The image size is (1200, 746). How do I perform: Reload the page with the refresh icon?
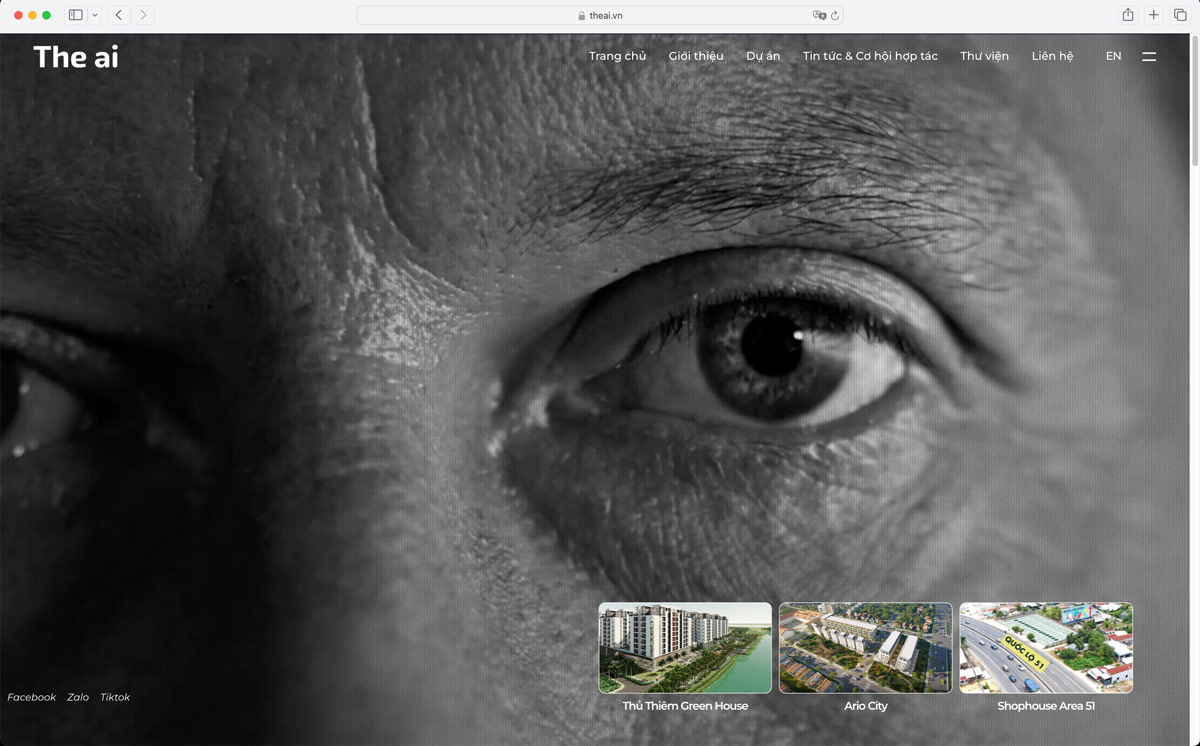pos(835,16)
